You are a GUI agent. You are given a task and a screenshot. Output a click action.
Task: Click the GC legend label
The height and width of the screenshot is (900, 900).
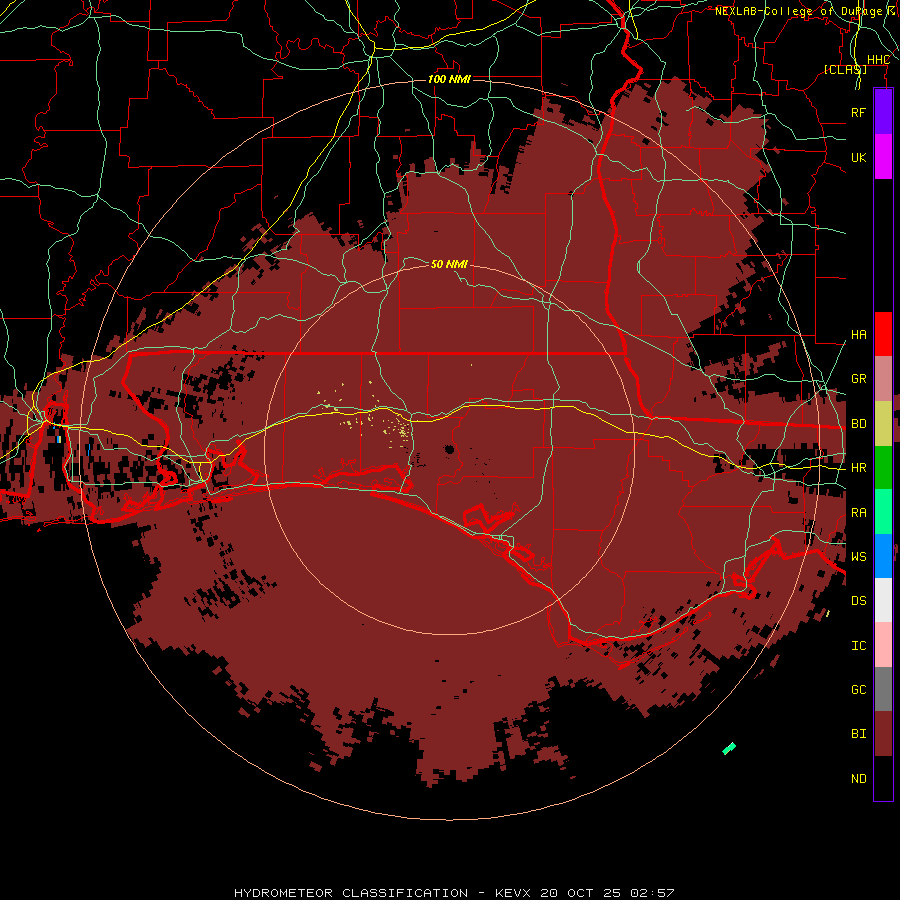(858, 689)
